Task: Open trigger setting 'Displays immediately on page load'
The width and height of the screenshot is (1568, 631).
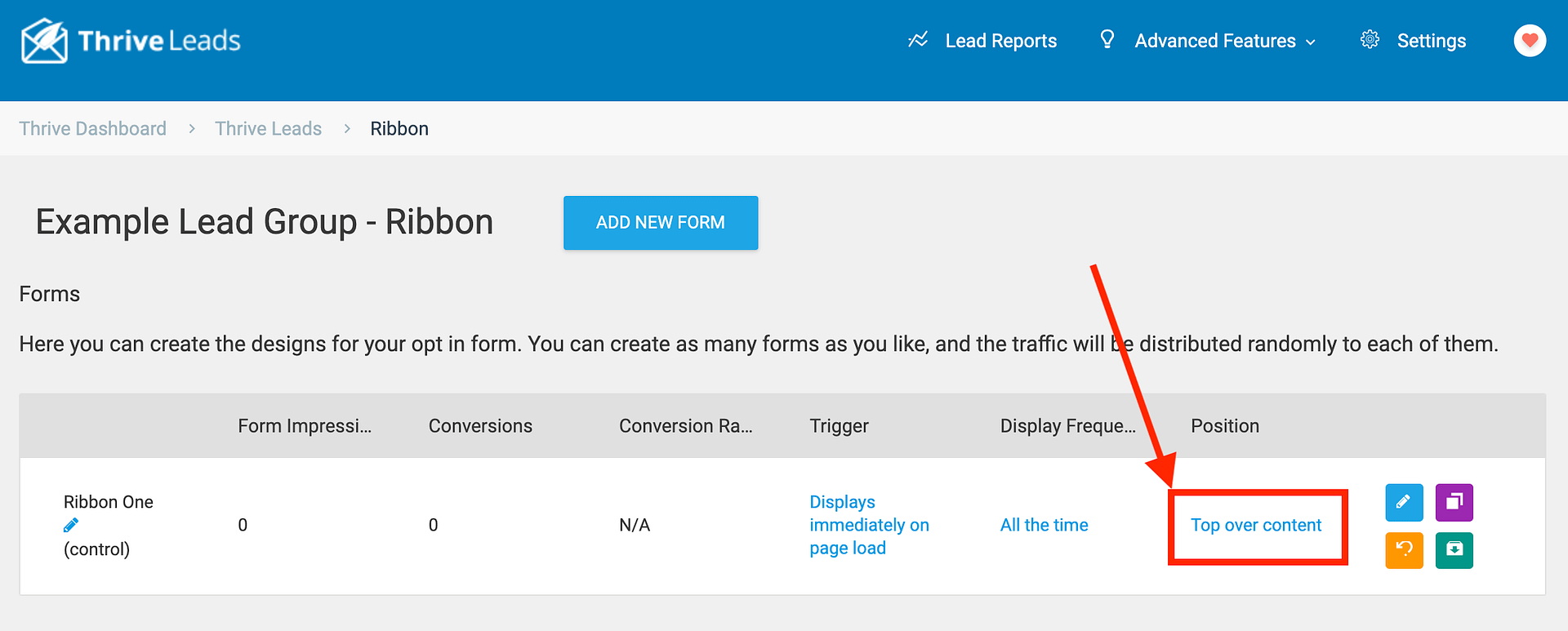Action: pyautogui.click(x=869, y=525)
